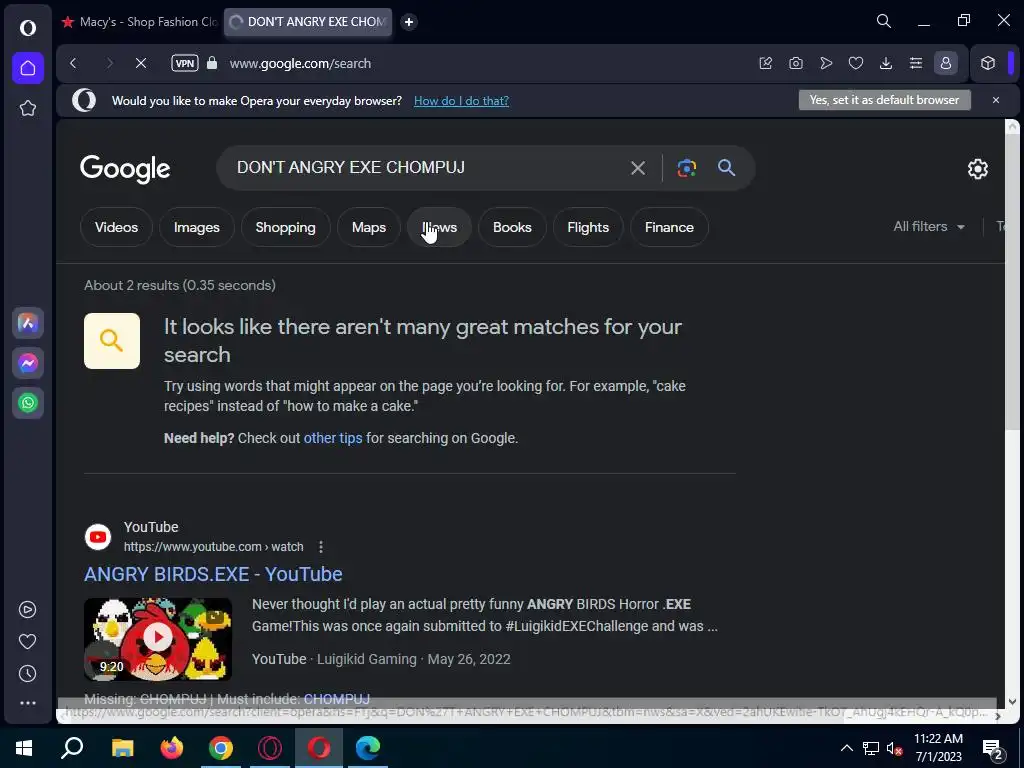The image size is (1024, 768).
Task: Open the My Flow send icon
Action: pos(826,63)
